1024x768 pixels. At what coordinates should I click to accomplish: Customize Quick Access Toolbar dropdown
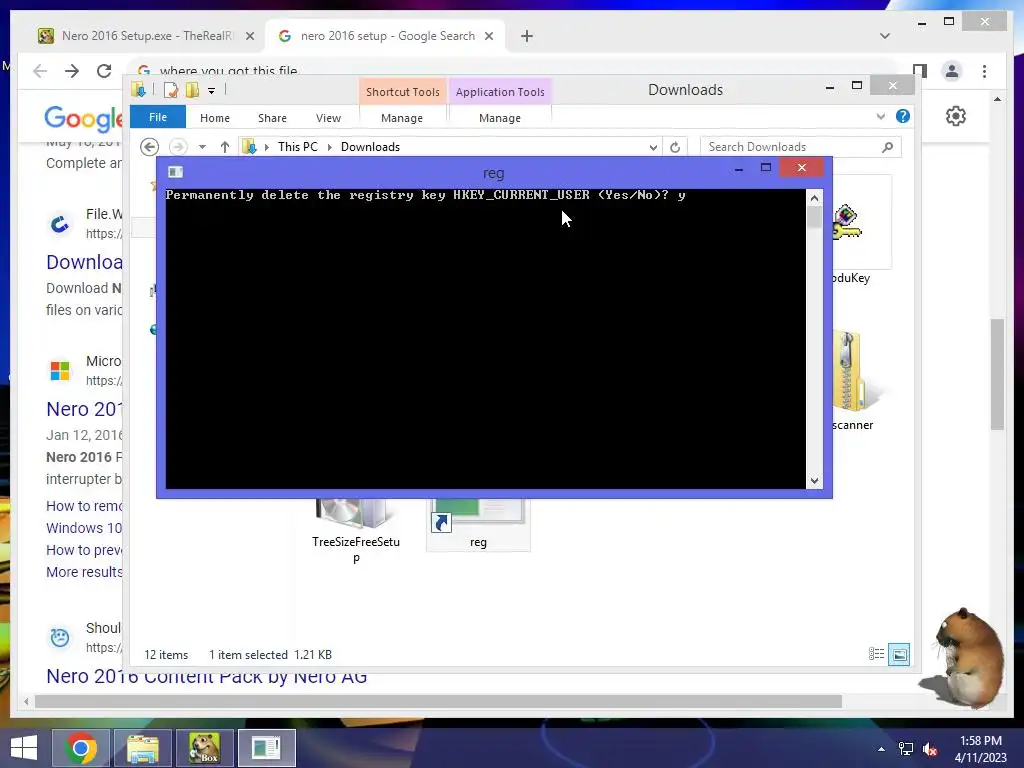click(x=212, y=91)
